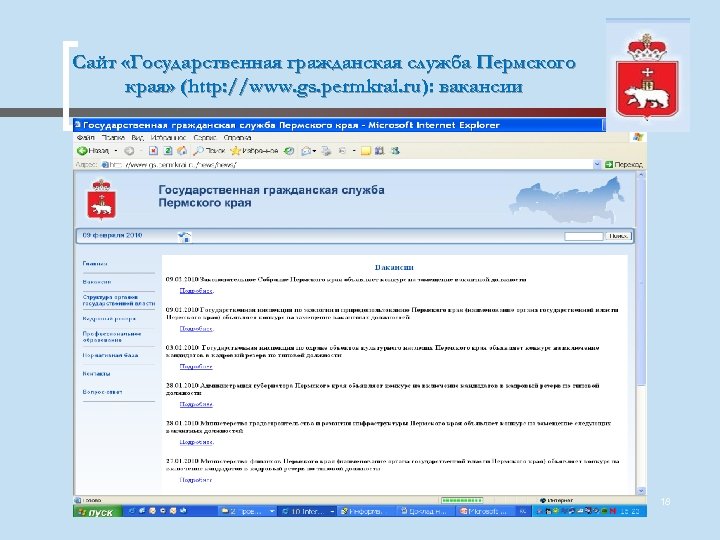Click the date 09 февраля 2010
Viewport: 720px width, 540px height.
[112, 235]
